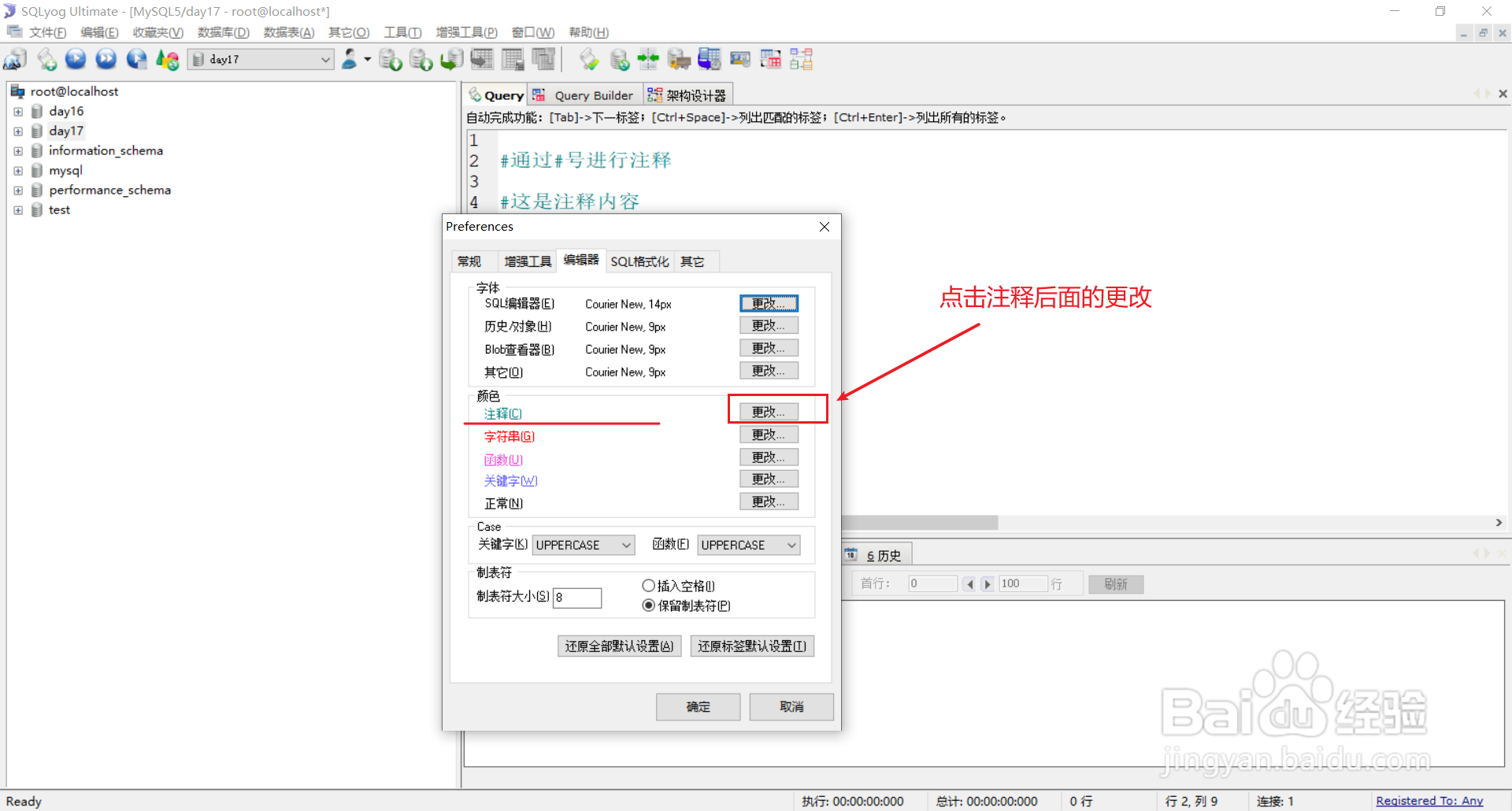Click the root@localhost server icon
Viewport: 1512px width, 811px height.
(x=17, y=91)
